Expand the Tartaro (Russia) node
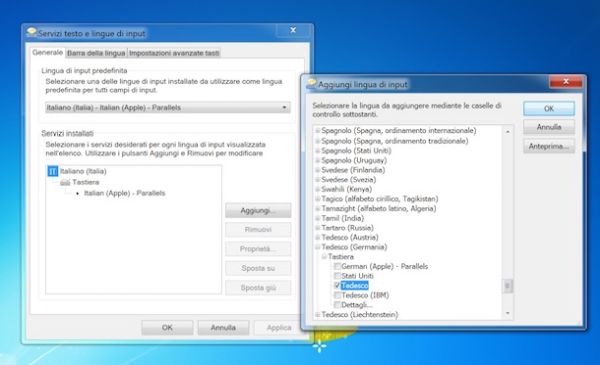Image resolution: width=600 pixels, height=365 pixels. (x=317, y=228)
